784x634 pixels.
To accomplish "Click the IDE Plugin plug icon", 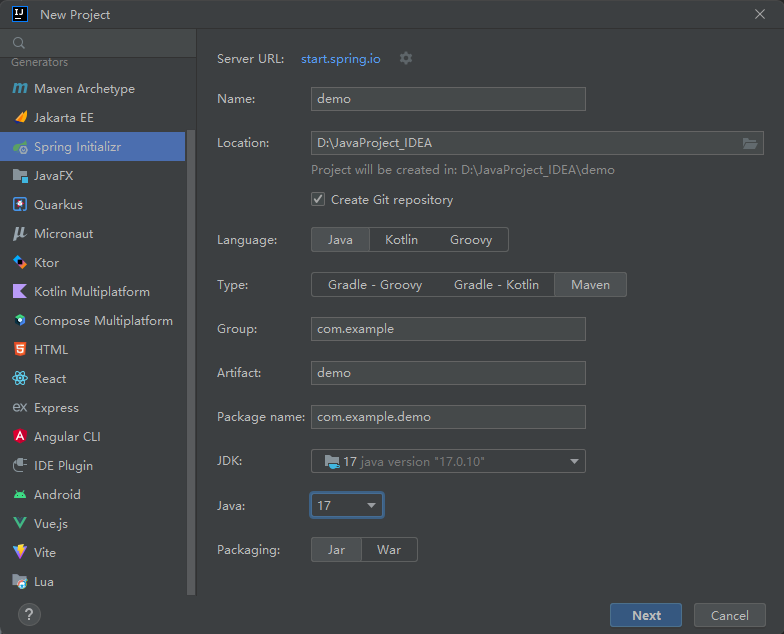I will coord(20,466).
